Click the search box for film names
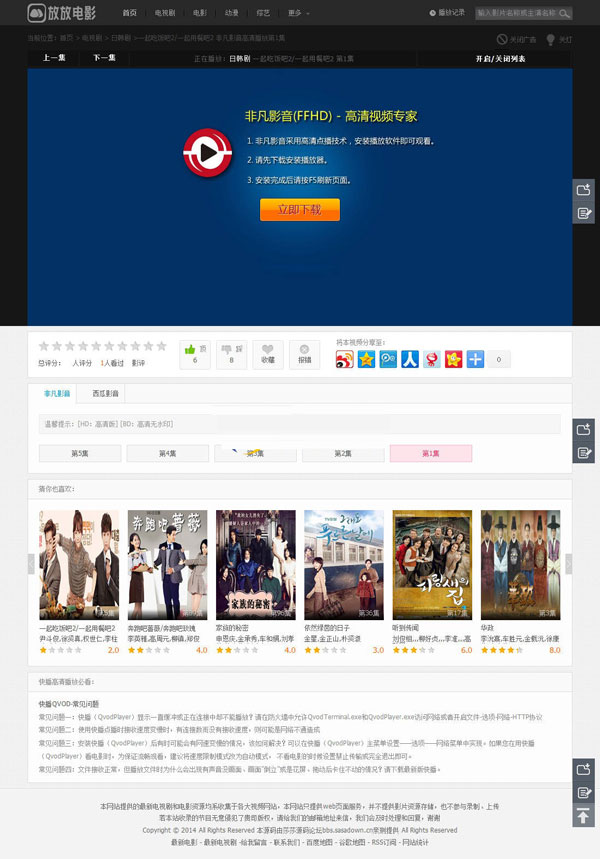 pos(516,13)
